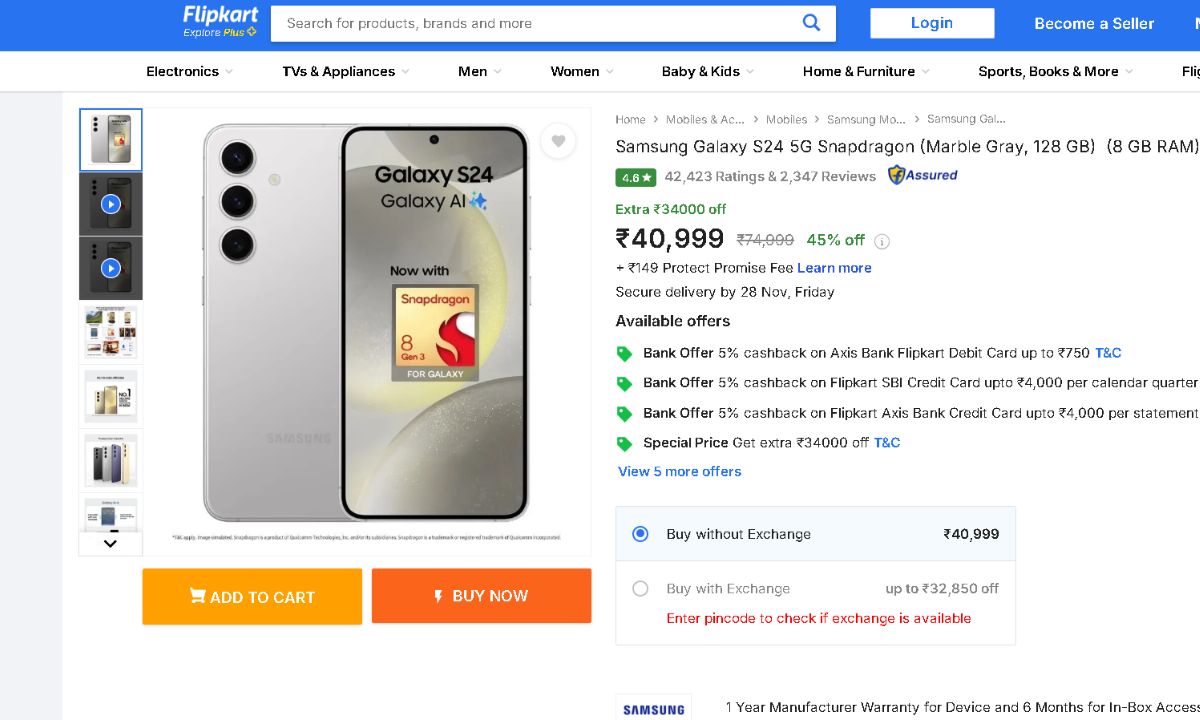Click the Flipkart Explore Plus logo
The width and height of the screenshot is (1200, 720).
(x=220, y=22)
